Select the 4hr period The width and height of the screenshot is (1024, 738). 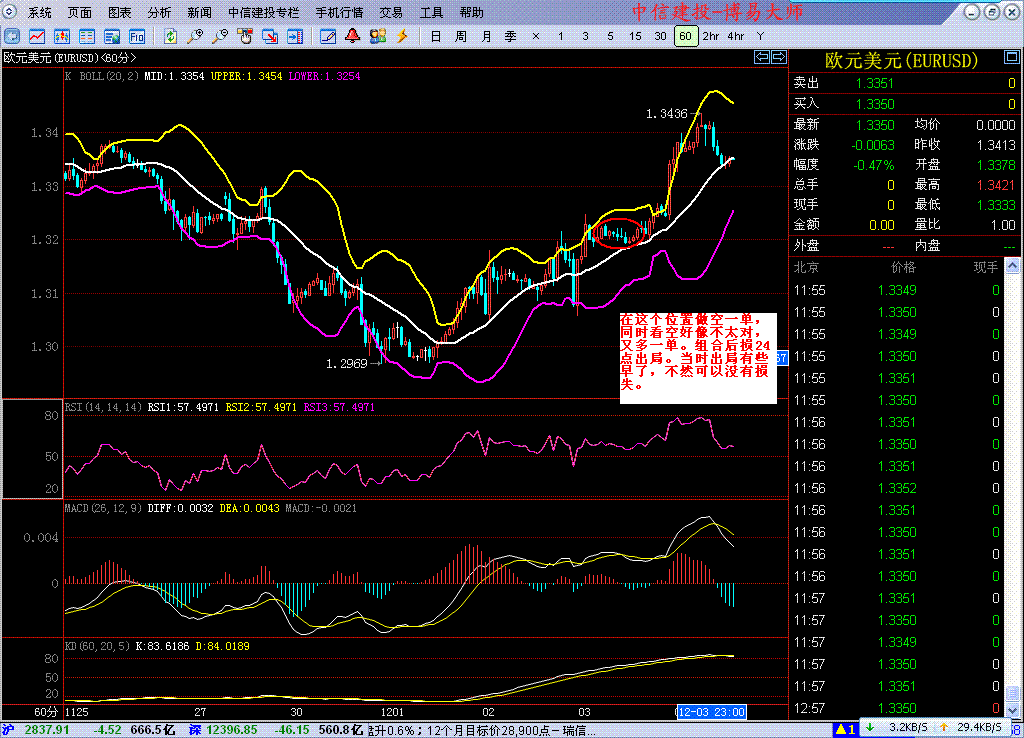pyautogui.click(x=736, y=37)
